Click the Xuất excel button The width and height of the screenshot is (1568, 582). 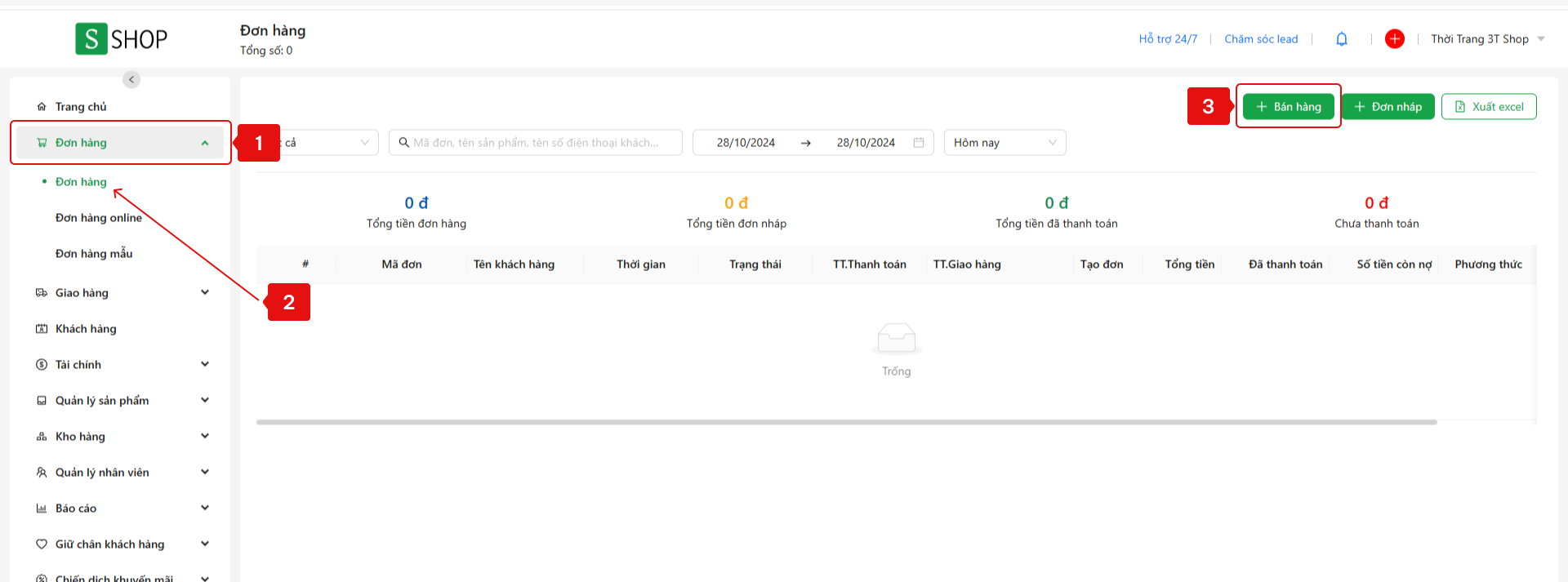coord(1489,107)
